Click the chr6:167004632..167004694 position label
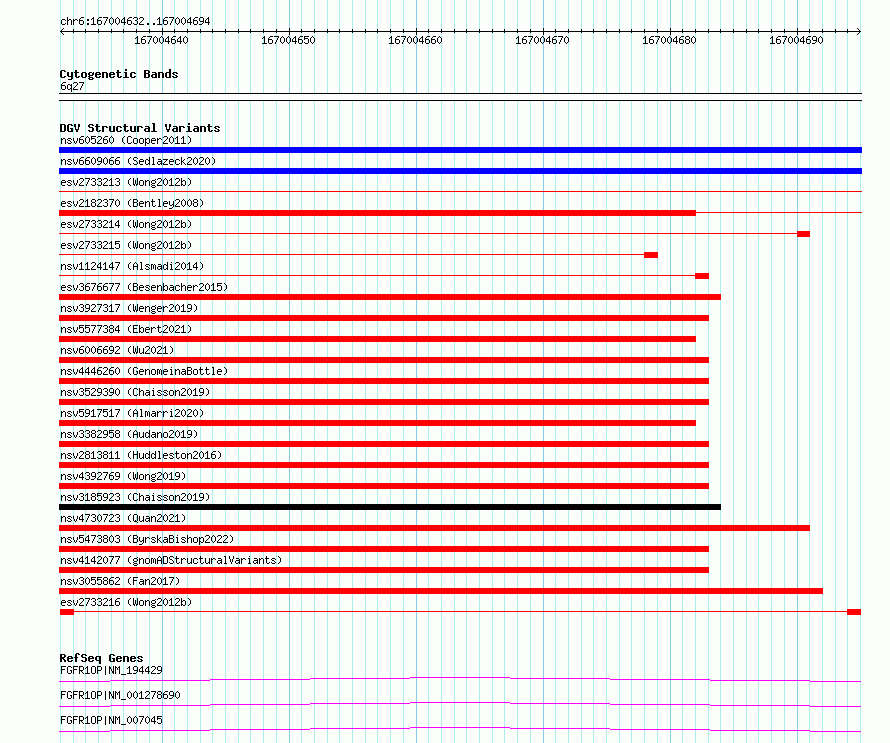890x743 pixels. [x=135, y=22]
